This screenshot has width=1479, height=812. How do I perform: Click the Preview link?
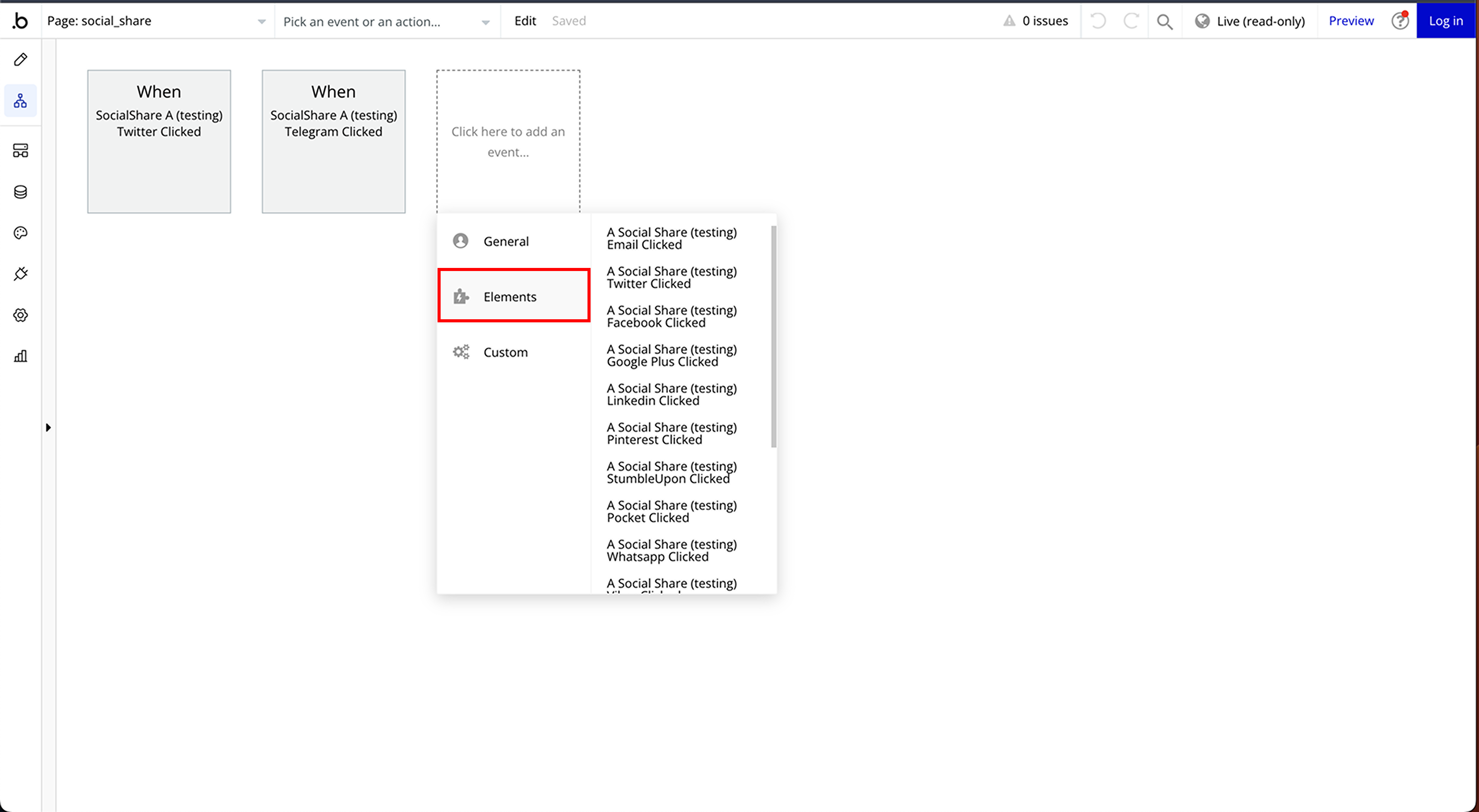click(x=1351, y=21)
